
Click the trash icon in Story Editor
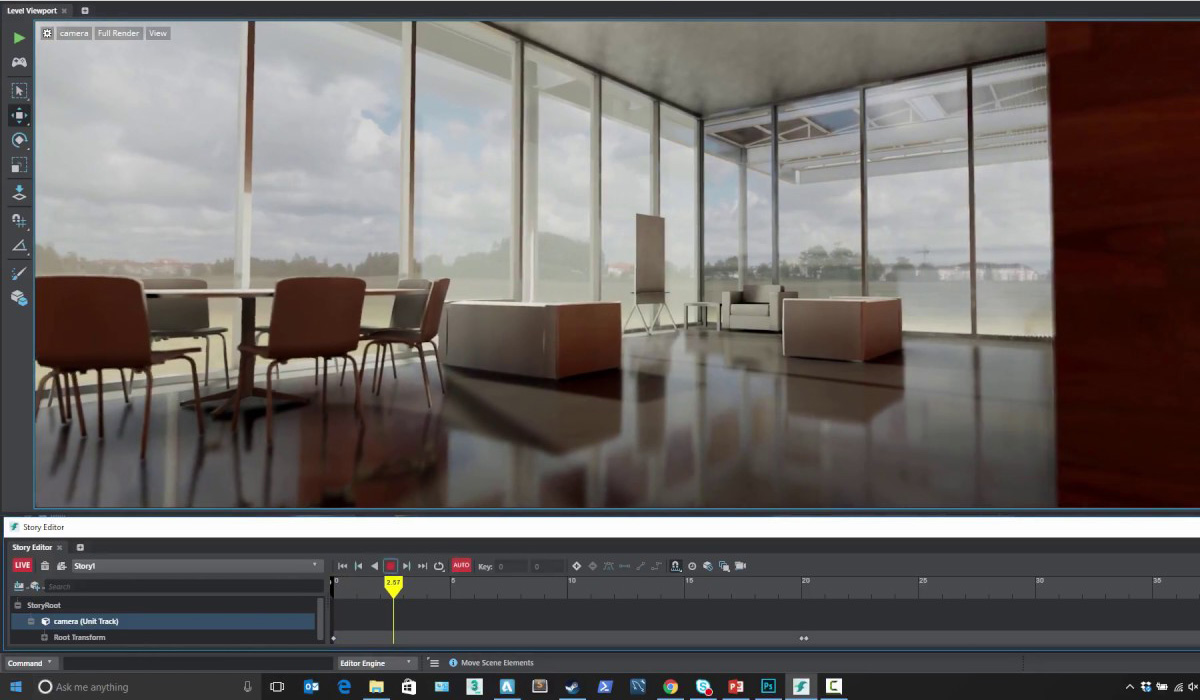pyautogui.click(x=45, y=566)
